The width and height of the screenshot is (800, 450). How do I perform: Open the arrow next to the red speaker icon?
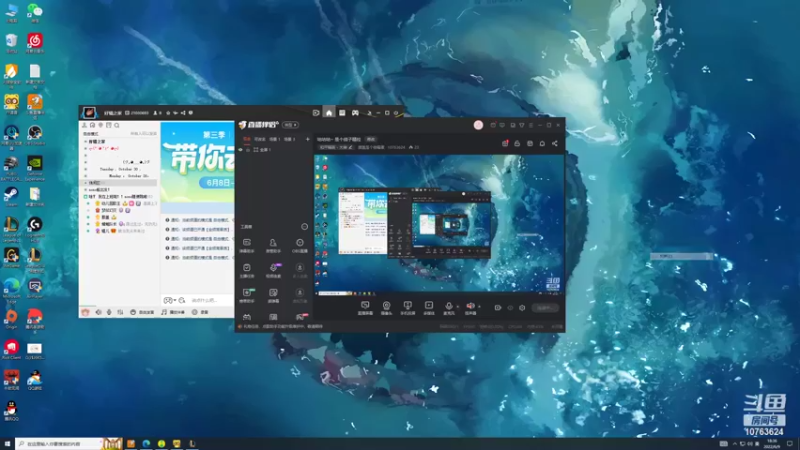(479, 307)
